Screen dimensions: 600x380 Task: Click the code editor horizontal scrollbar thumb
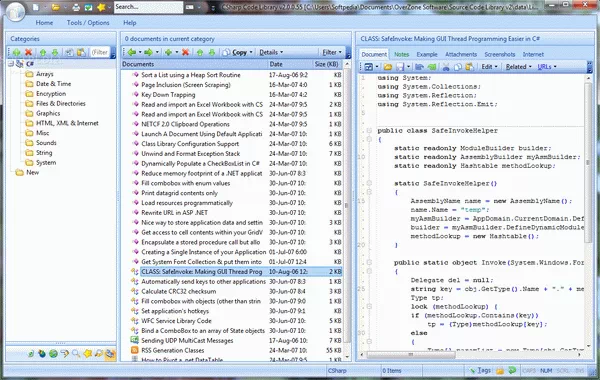point(411,355)
